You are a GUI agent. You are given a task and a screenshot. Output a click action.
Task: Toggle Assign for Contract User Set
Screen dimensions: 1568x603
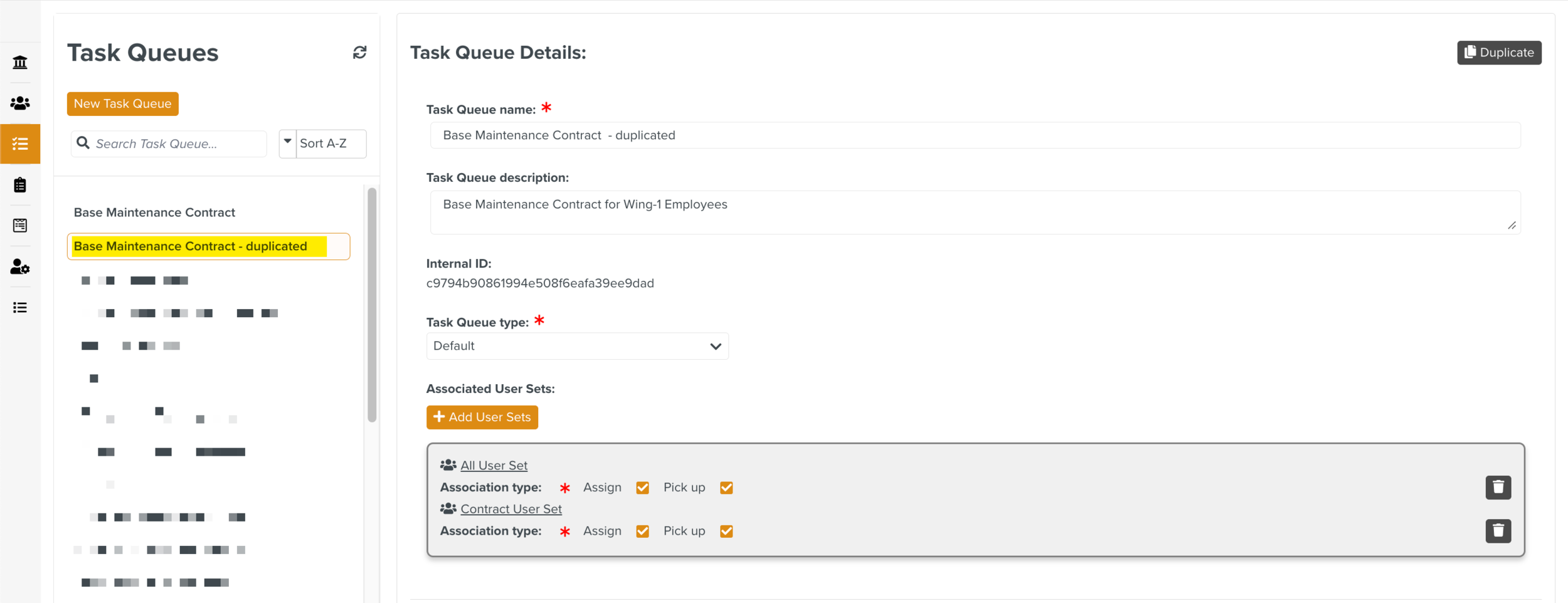click(x=642, y=532)
